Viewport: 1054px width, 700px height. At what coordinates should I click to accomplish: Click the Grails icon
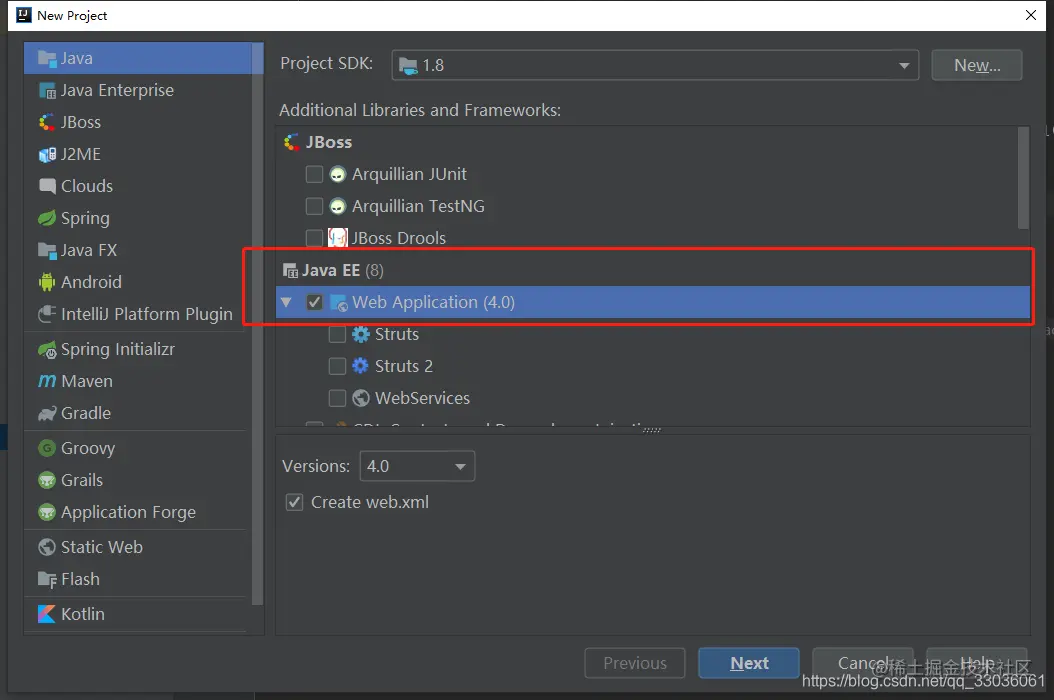point(47,480)
